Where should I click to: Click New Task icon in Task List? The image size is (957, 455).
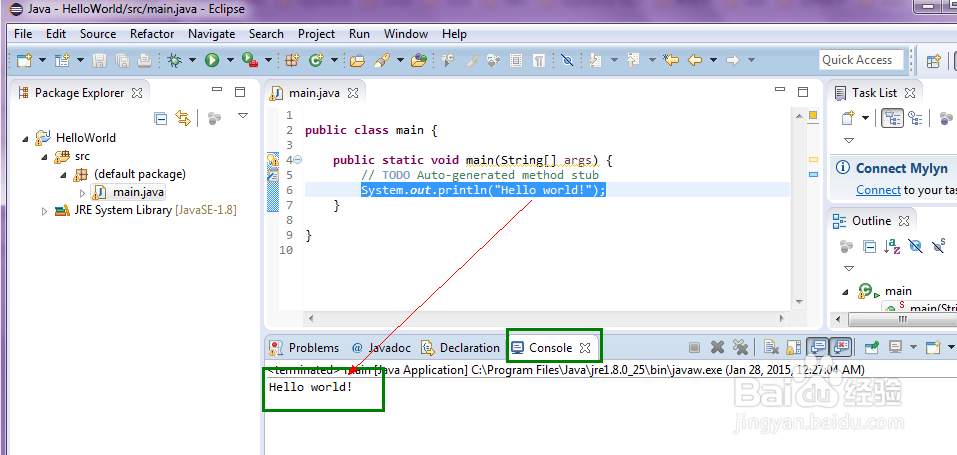point(848,117)
